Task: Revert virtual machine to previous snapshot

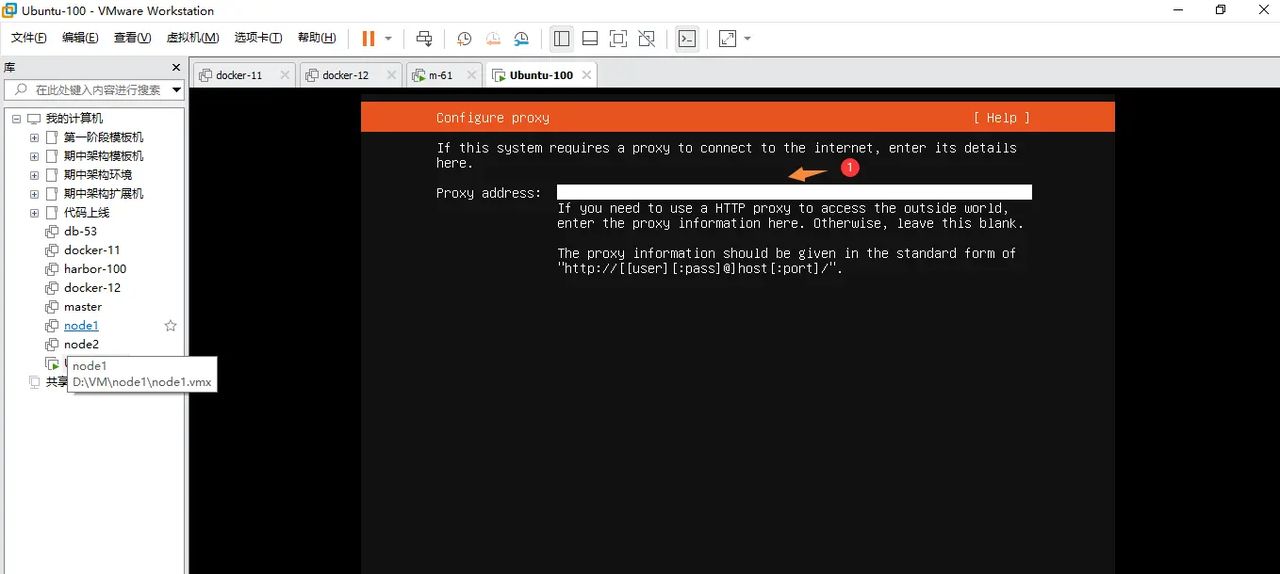Action: point(493,38)
